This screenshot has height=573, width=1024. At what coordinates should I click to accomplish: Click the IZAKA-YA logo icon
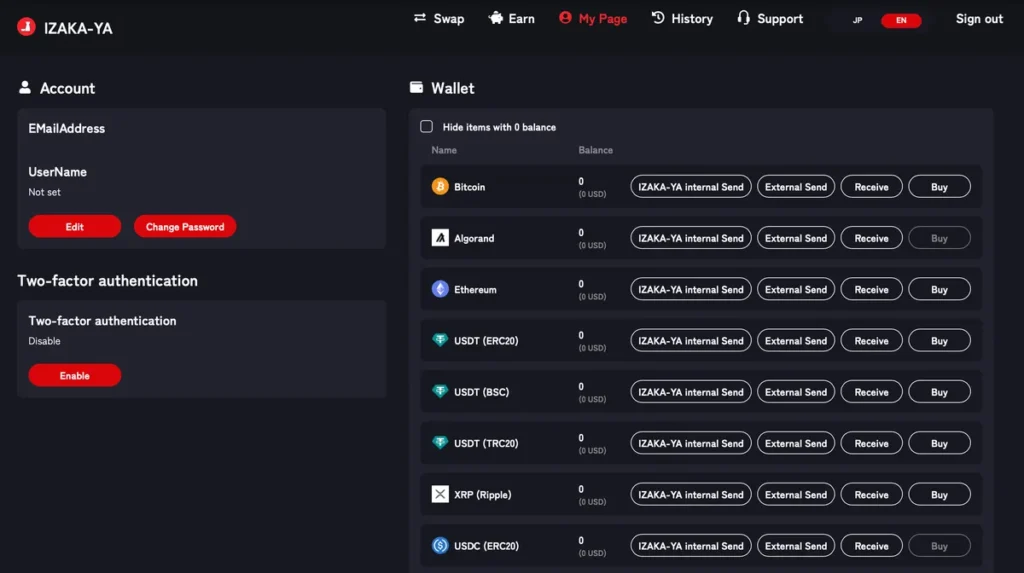click(26, 27)
